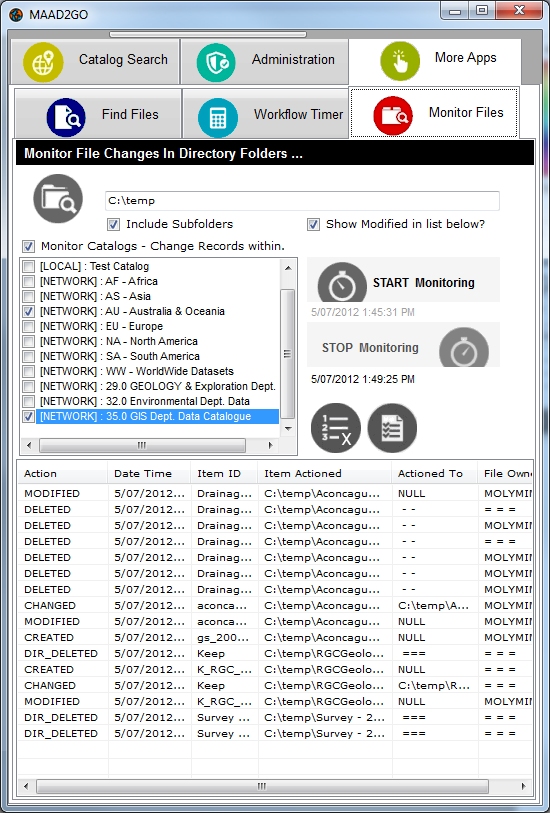
Task: Open the checklist report icon
Action: (x=392, y=428)
